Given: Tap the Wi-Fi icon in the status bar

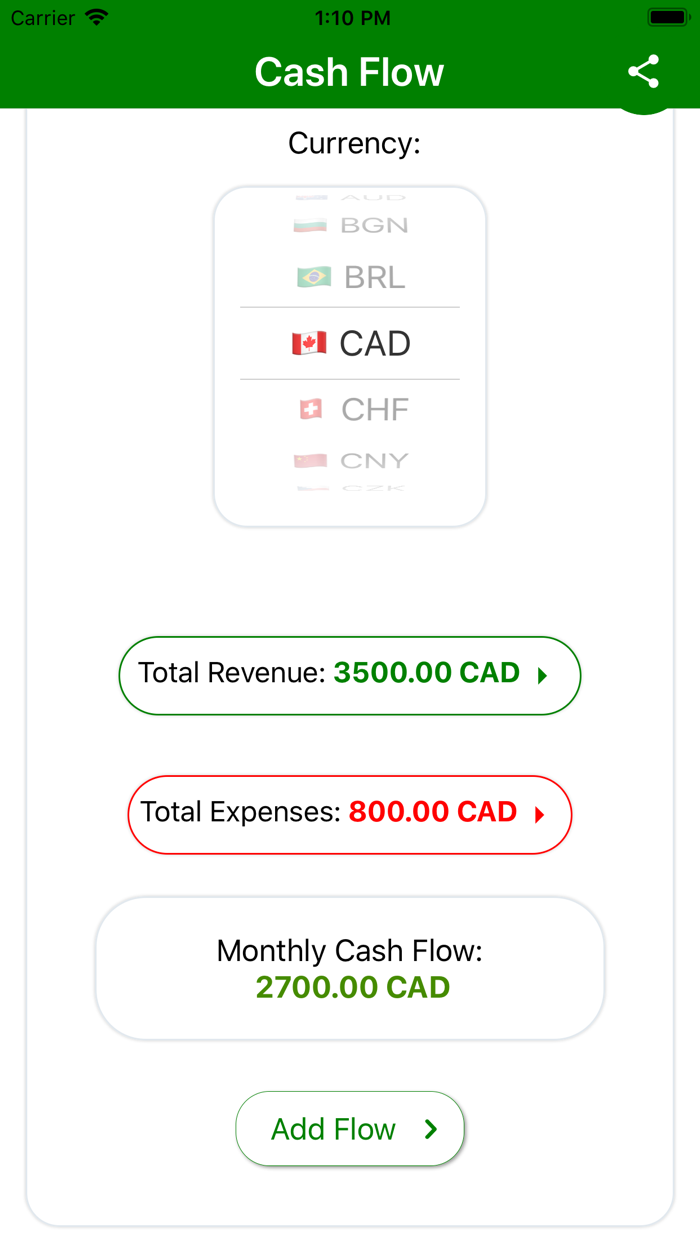Looking at the screenshot, I should (97, 16).
